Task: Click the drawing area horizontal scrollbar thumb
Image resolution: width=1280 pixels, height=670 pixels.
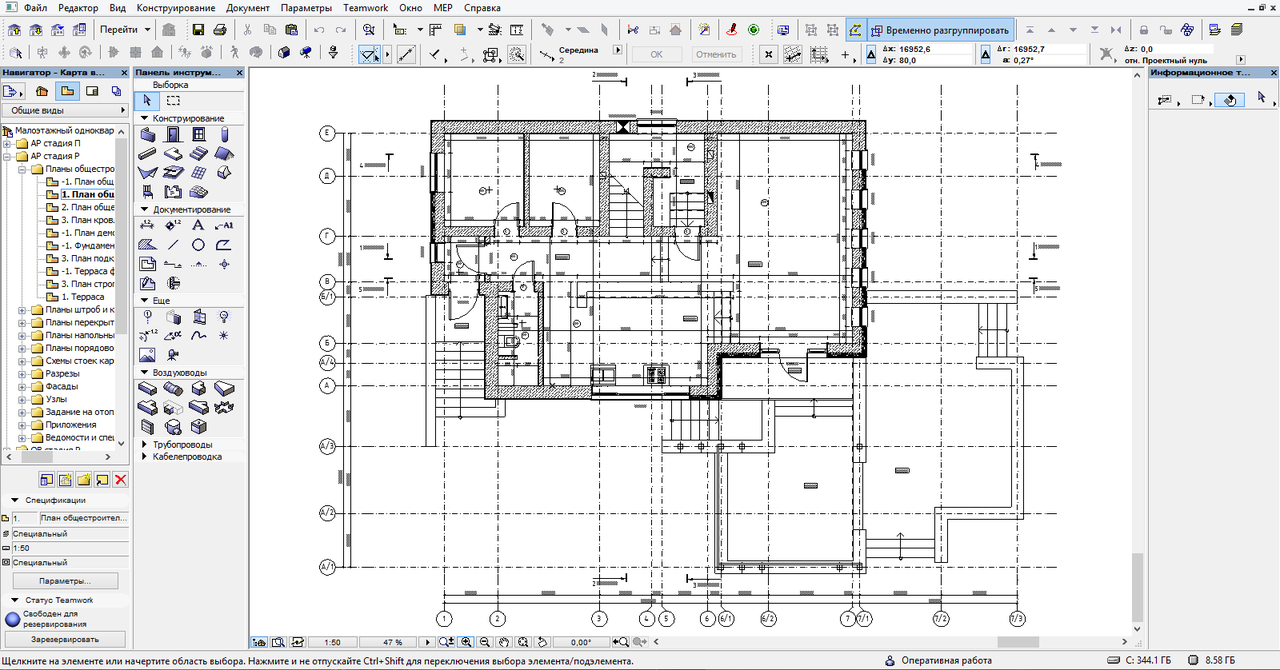Action: [x=1018, y=642]
